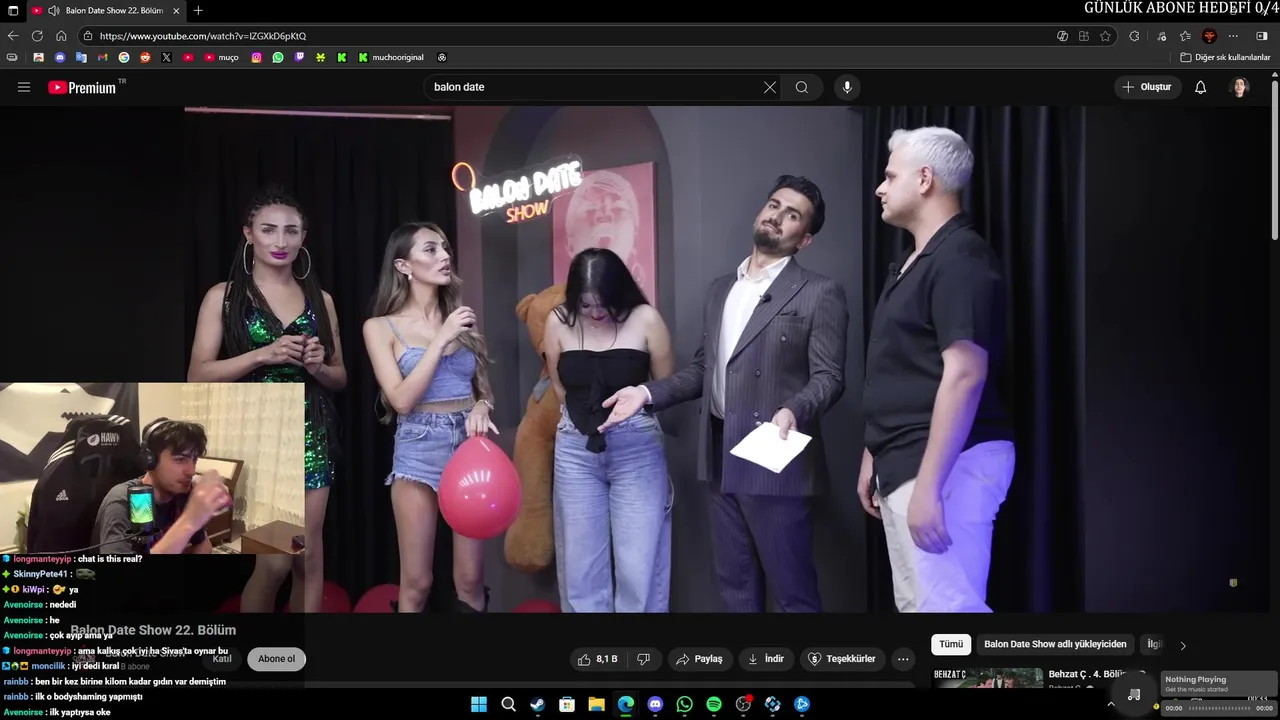This screenshot has height=720, width=1280.
Task: Open the Discord bookmark
Action: [60, 58]
